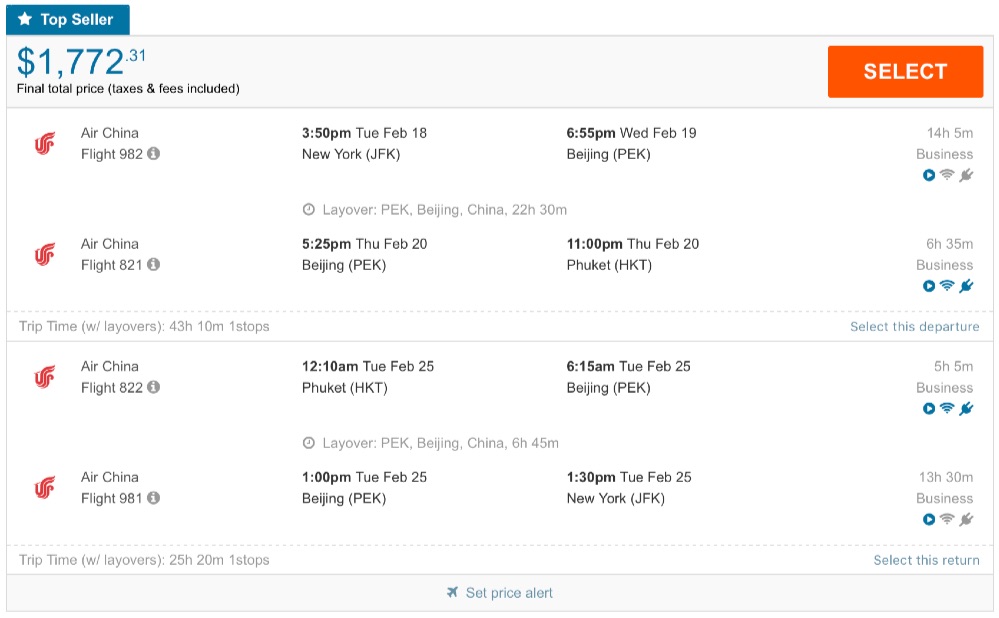Click the entertainment icon for Flight 981
The width and height of the screenshot is (999, 618).
pyautogui.click(x=929, y=519)
